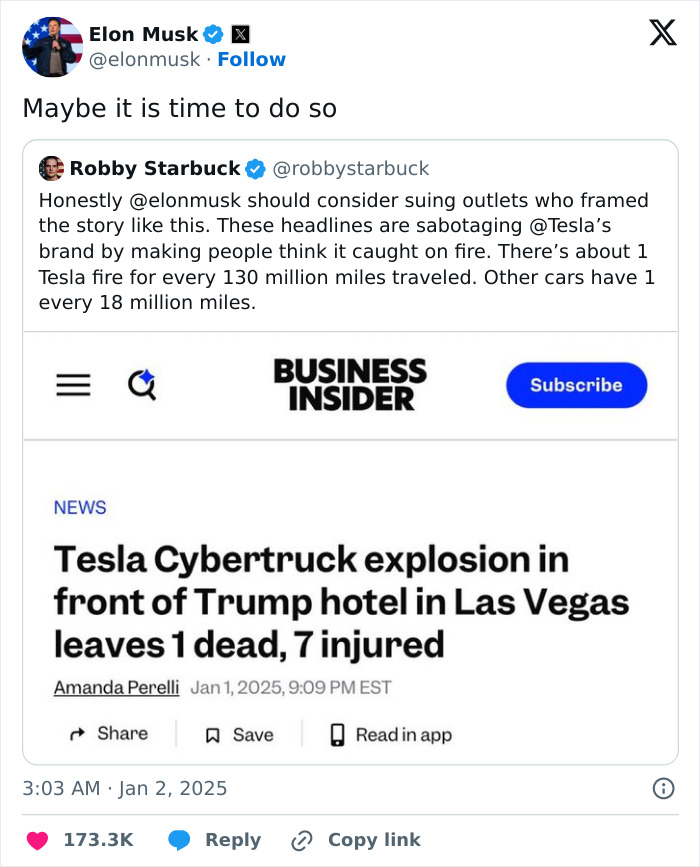Open the post info circle icon
The width and height of the screenshot is (700, 867).
(662, 789)
